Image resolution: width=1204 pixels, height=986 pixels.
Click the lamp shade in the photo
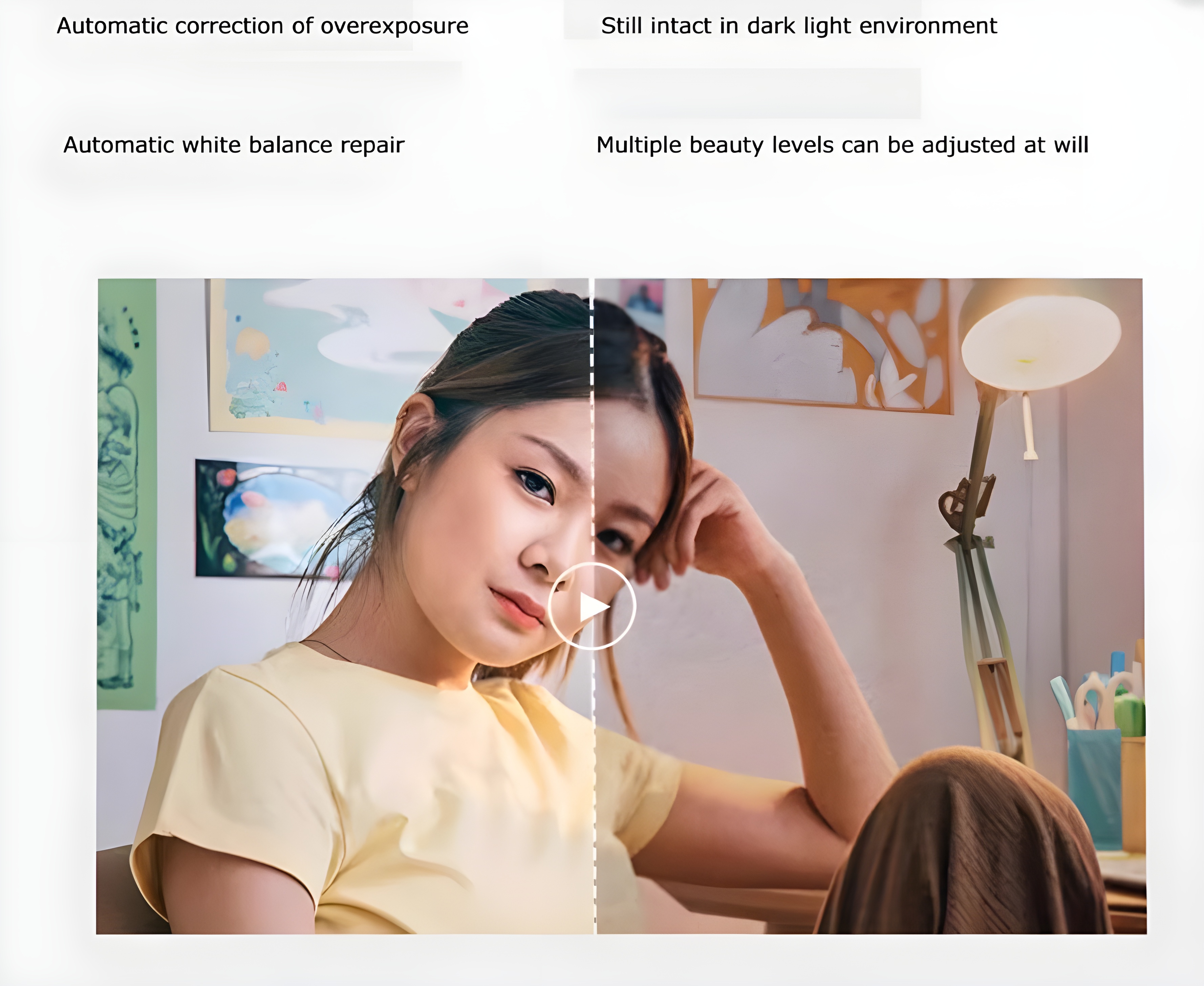pos(1040,343)
